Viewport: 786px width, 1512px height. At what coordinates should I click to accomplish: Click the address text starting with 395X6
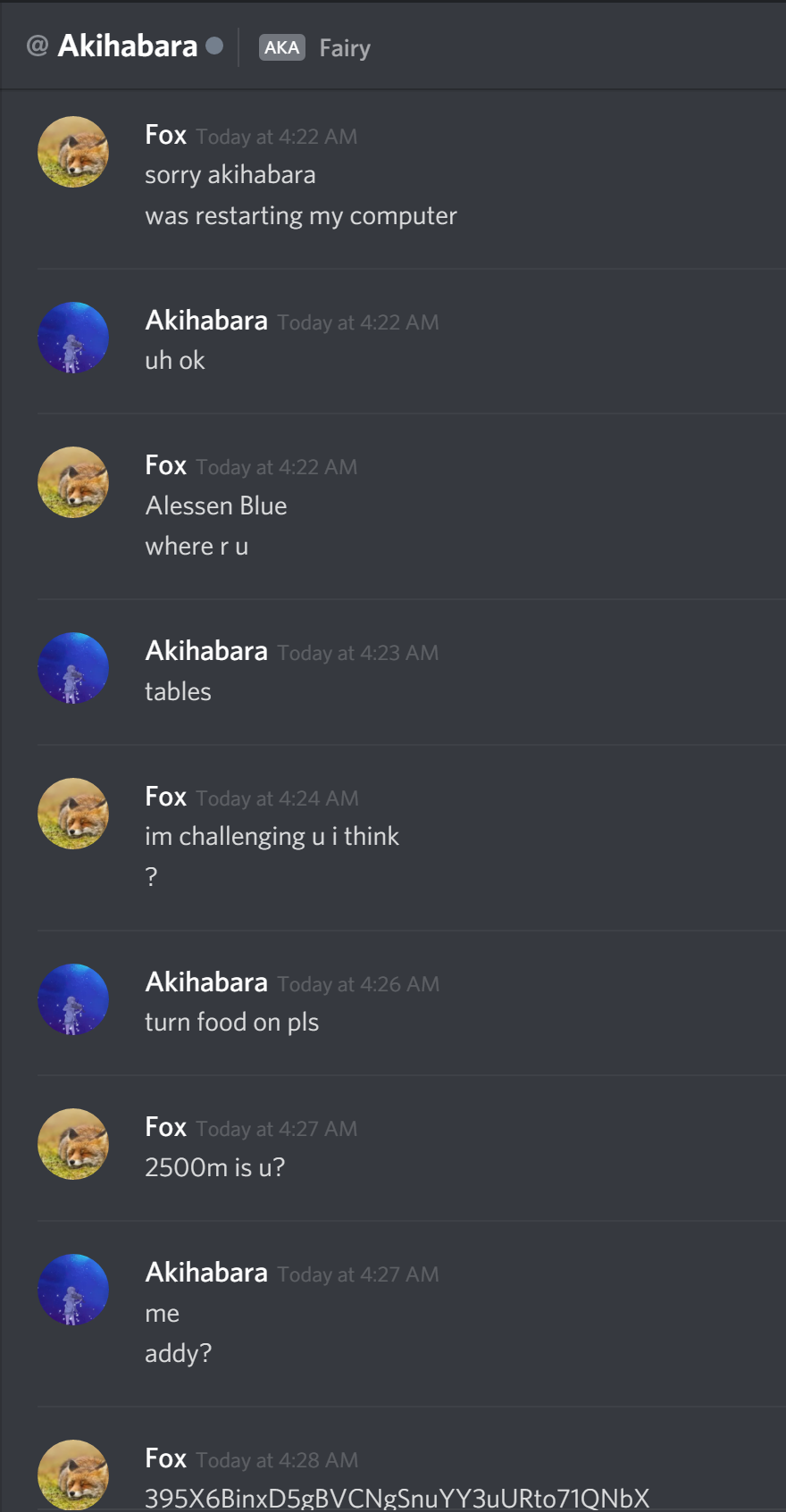click(x=397, y=1499)
